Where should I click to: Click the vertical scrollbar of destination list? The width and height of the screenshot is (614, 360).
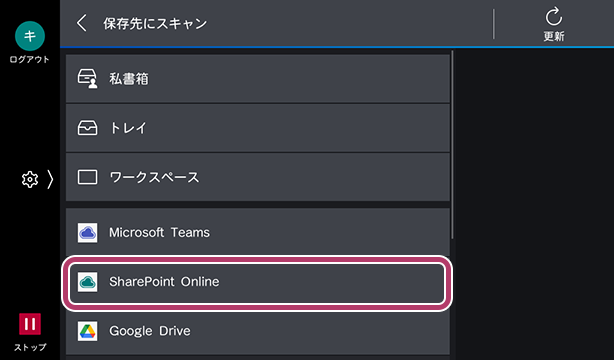(x=452, y=145)
